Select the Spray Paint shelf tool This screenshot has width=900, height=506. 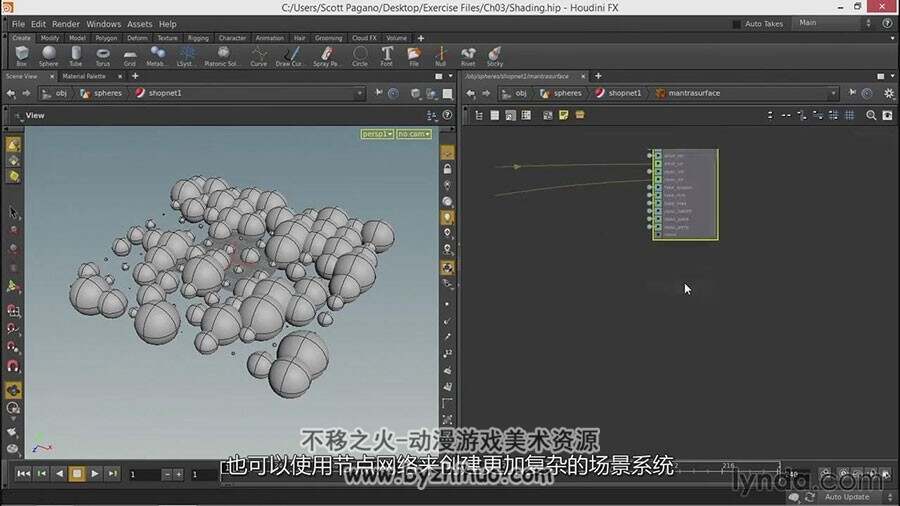(326, 56)
